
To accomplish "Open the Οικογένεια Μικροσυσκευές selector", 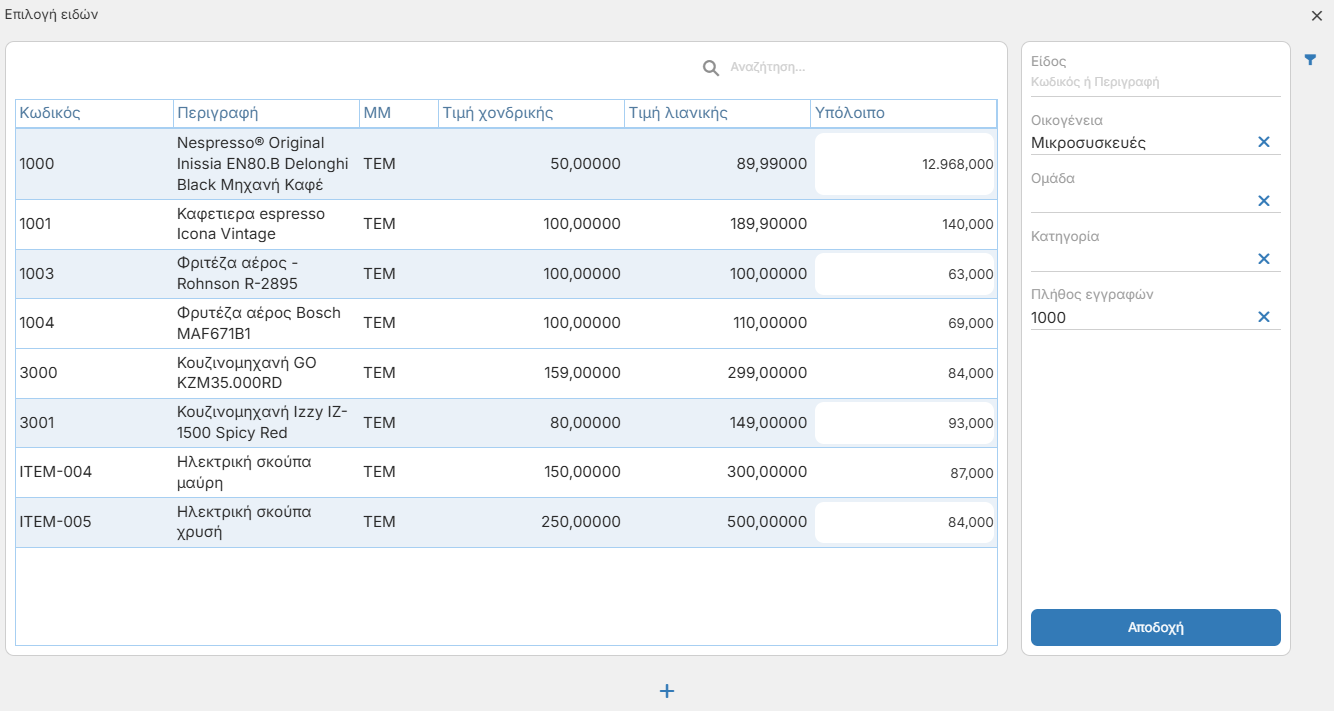I will click(1141, 143).
